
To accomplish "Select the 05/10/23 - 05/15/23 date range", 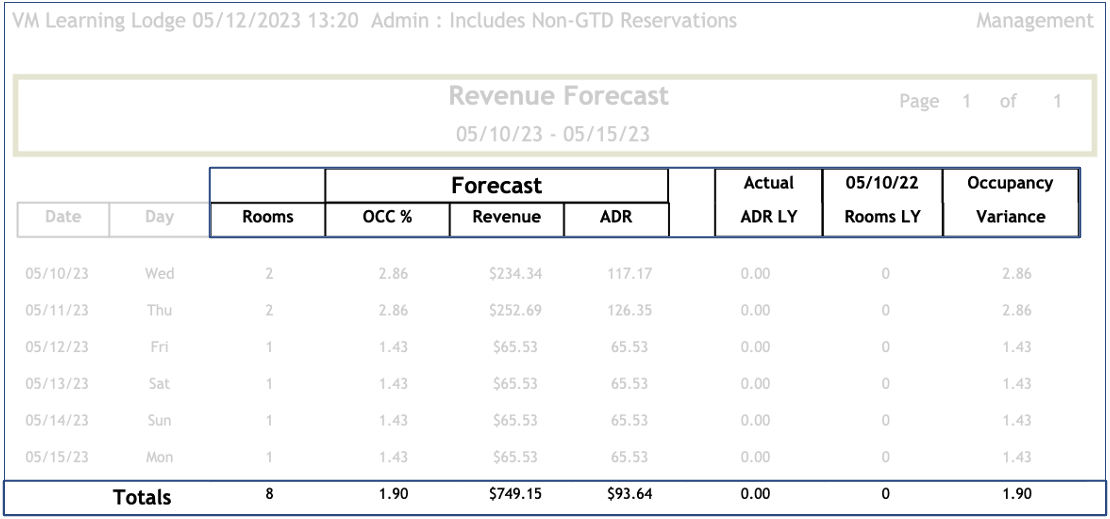I will click(x=553, y=134).
